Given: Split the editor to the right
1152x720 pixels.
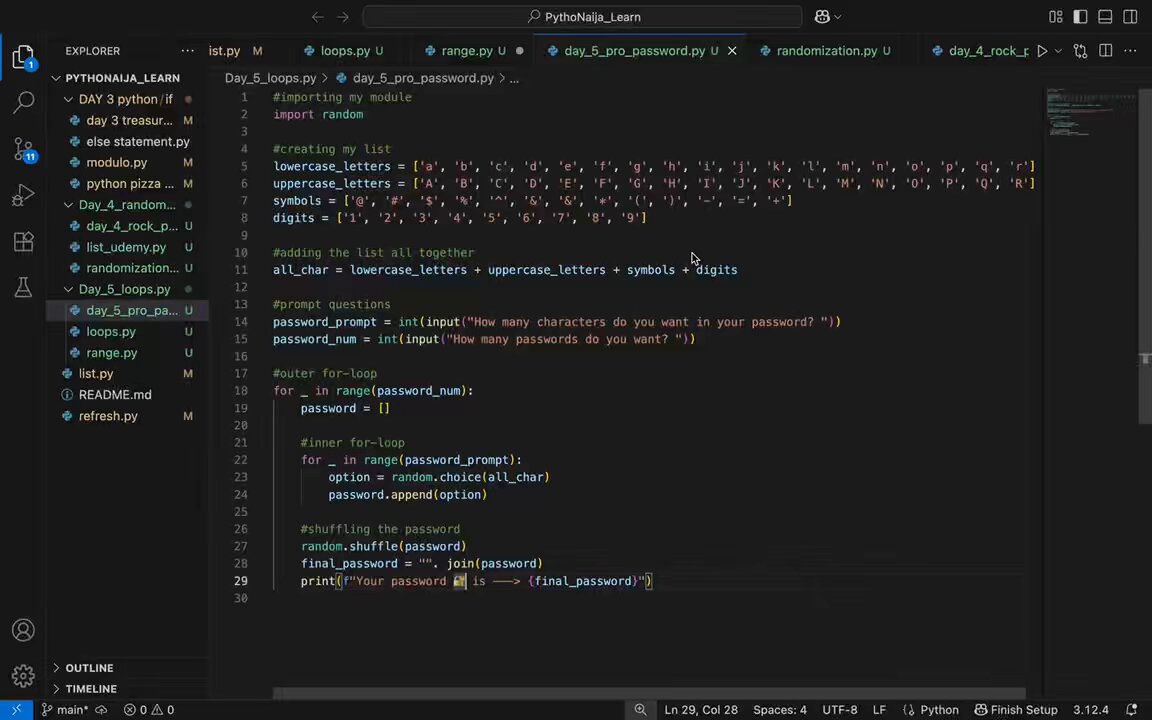Looking at the screenshot, I should 1105,51.
